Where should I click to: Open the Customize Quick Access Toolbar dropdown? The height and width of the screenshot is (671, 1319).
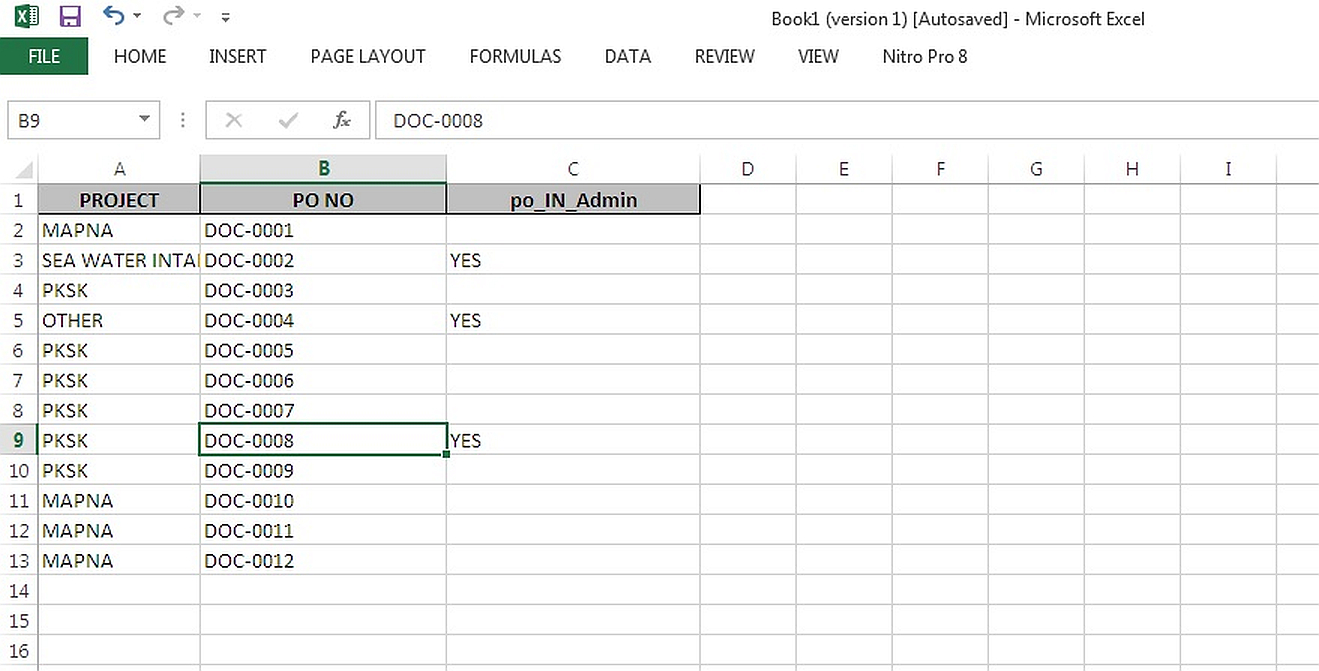coord(225,16)
